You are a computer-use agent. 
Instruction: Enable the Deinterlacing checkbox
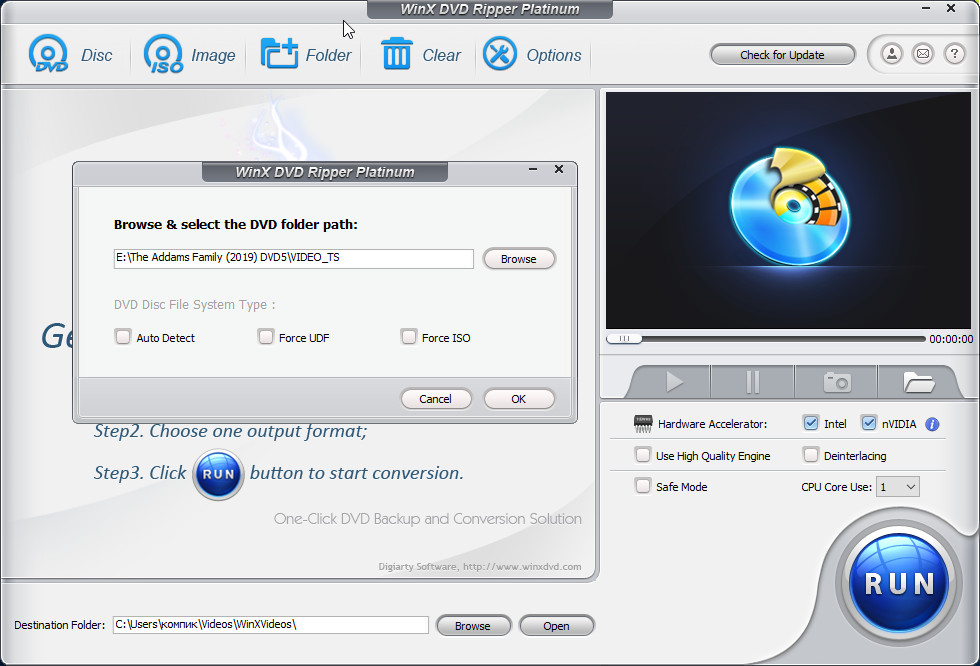[x=811, y=455]
